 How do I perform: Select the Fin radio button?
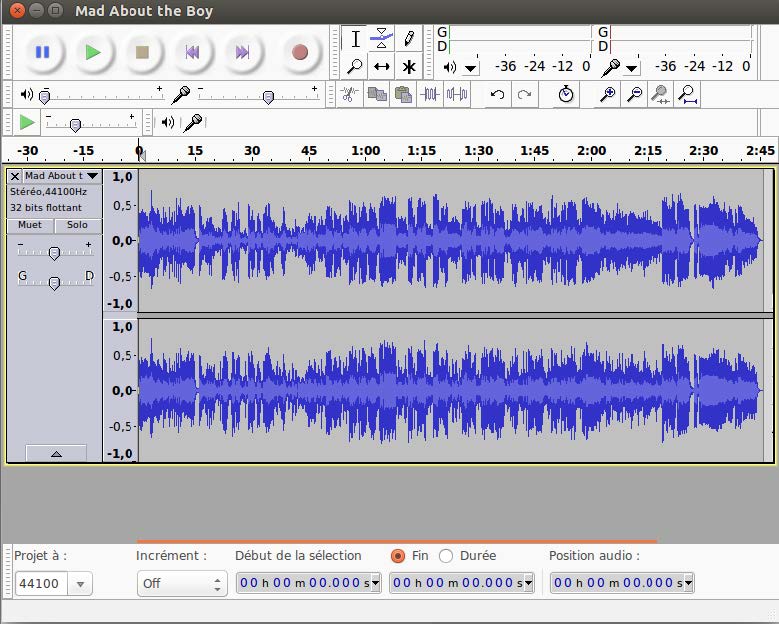click(398, 556)
